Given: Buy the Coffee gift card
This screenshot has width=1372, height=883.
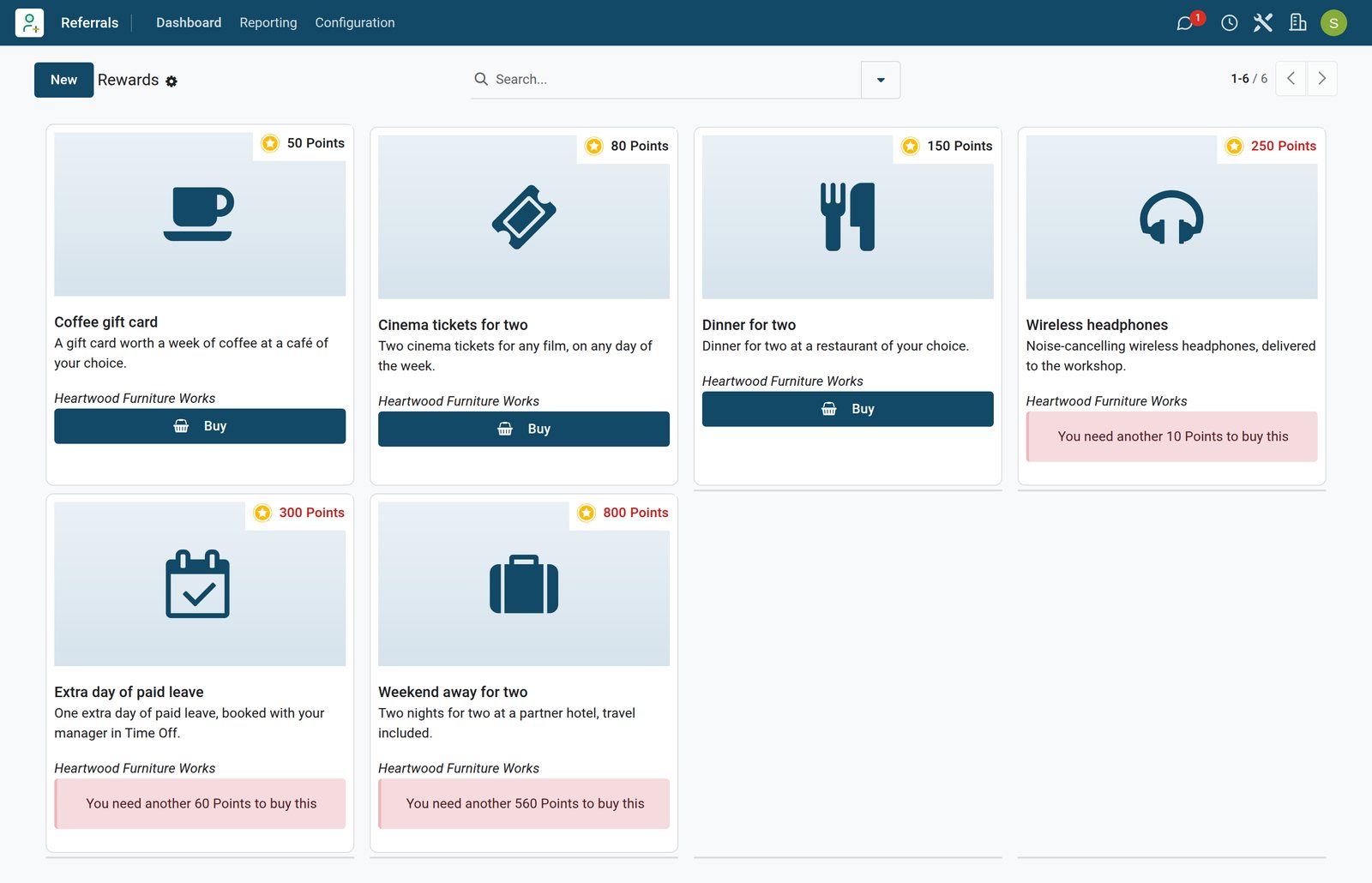Looking at the screenshot, I should pyautogui.click(x=200, y=426).
